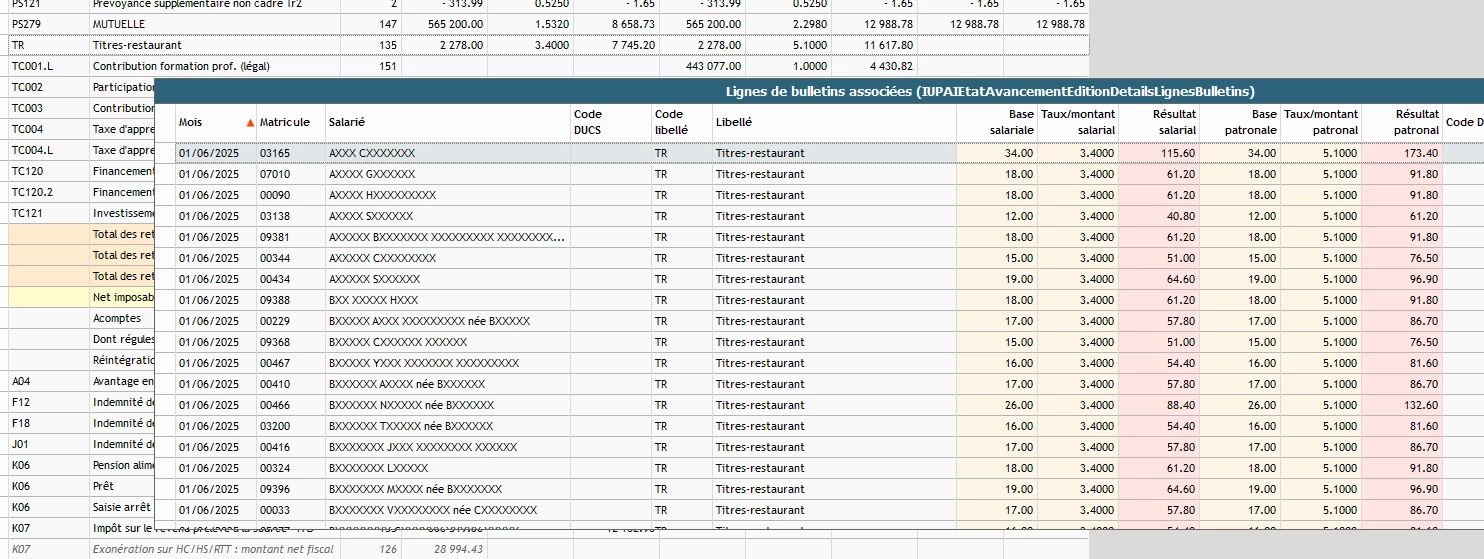Select the row for matricule 00344
Screen dimensions: 1484x559
click(819, 258)
